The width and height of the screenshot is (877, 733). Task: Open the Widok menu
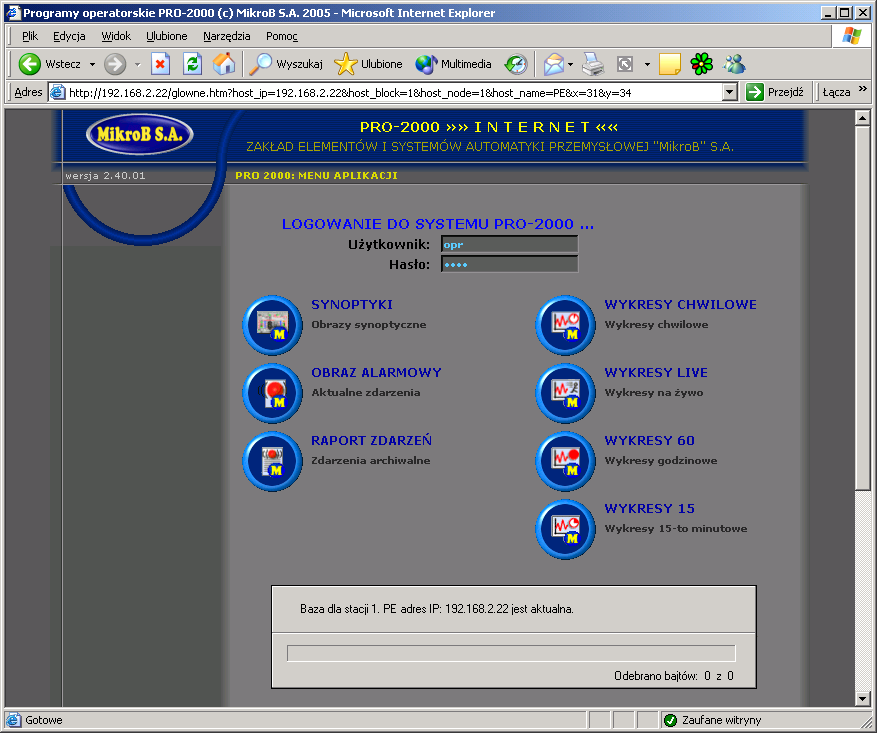[x=116, y=36]
